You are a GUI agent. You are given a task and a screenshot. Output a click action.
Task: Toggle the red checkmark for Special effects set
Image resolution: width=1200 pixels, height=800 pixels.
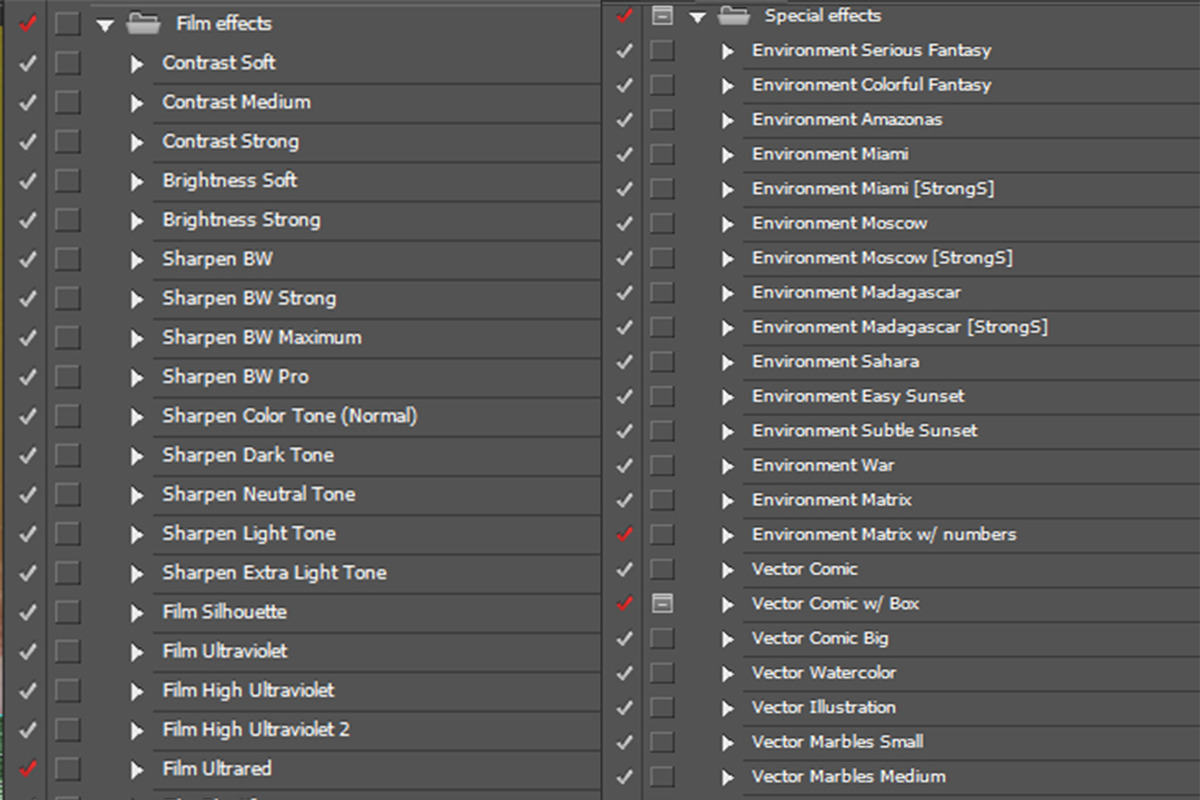pyautogui.click(x=625, y=15)
